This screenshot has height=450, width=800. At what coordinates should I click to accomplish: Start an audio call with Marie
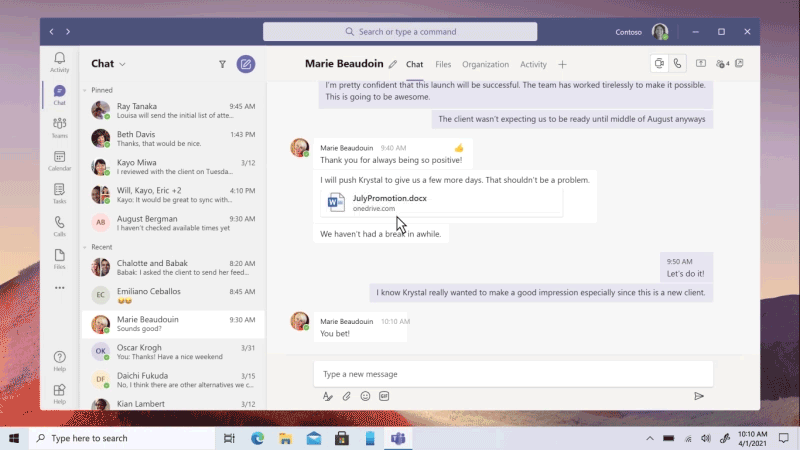(x=678, y=64)
